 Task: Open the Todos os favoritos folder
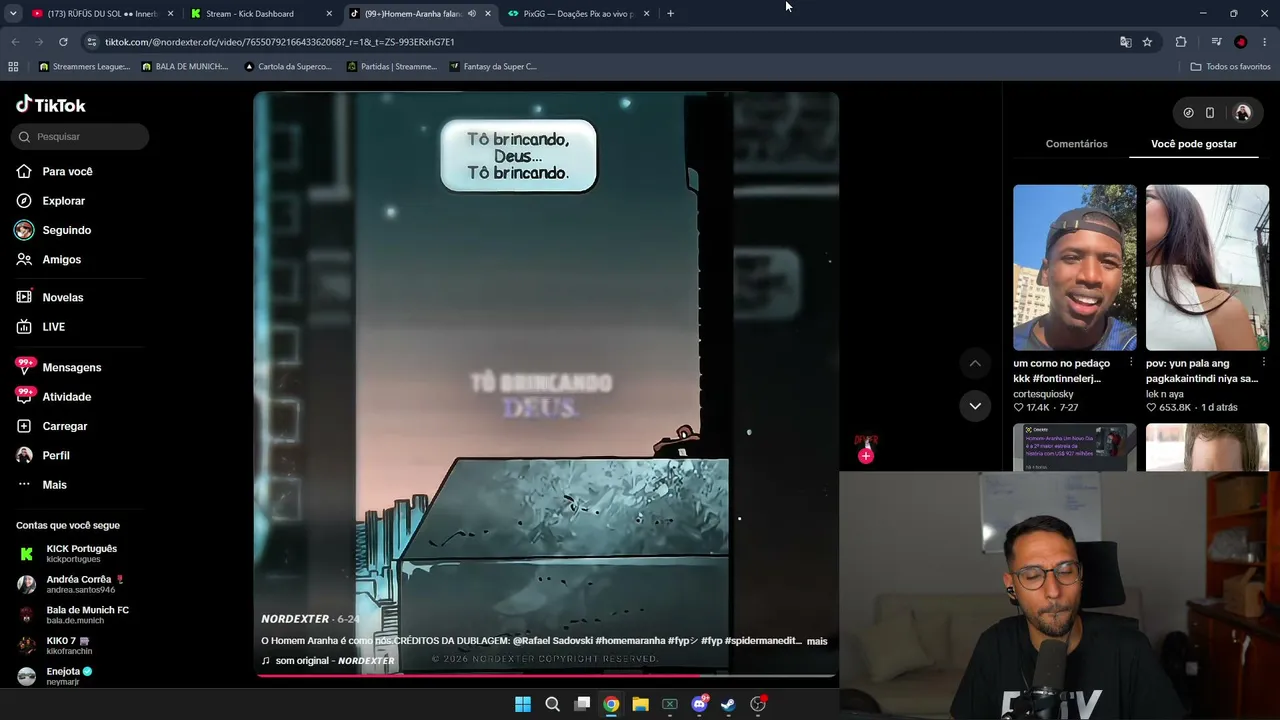(x=1231, y=67)
